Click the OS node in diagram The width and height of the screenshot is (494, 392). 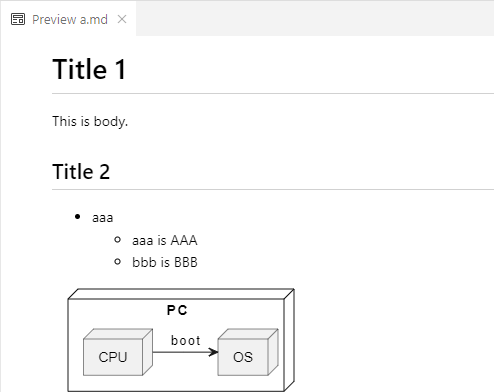(x=243, y=357)
